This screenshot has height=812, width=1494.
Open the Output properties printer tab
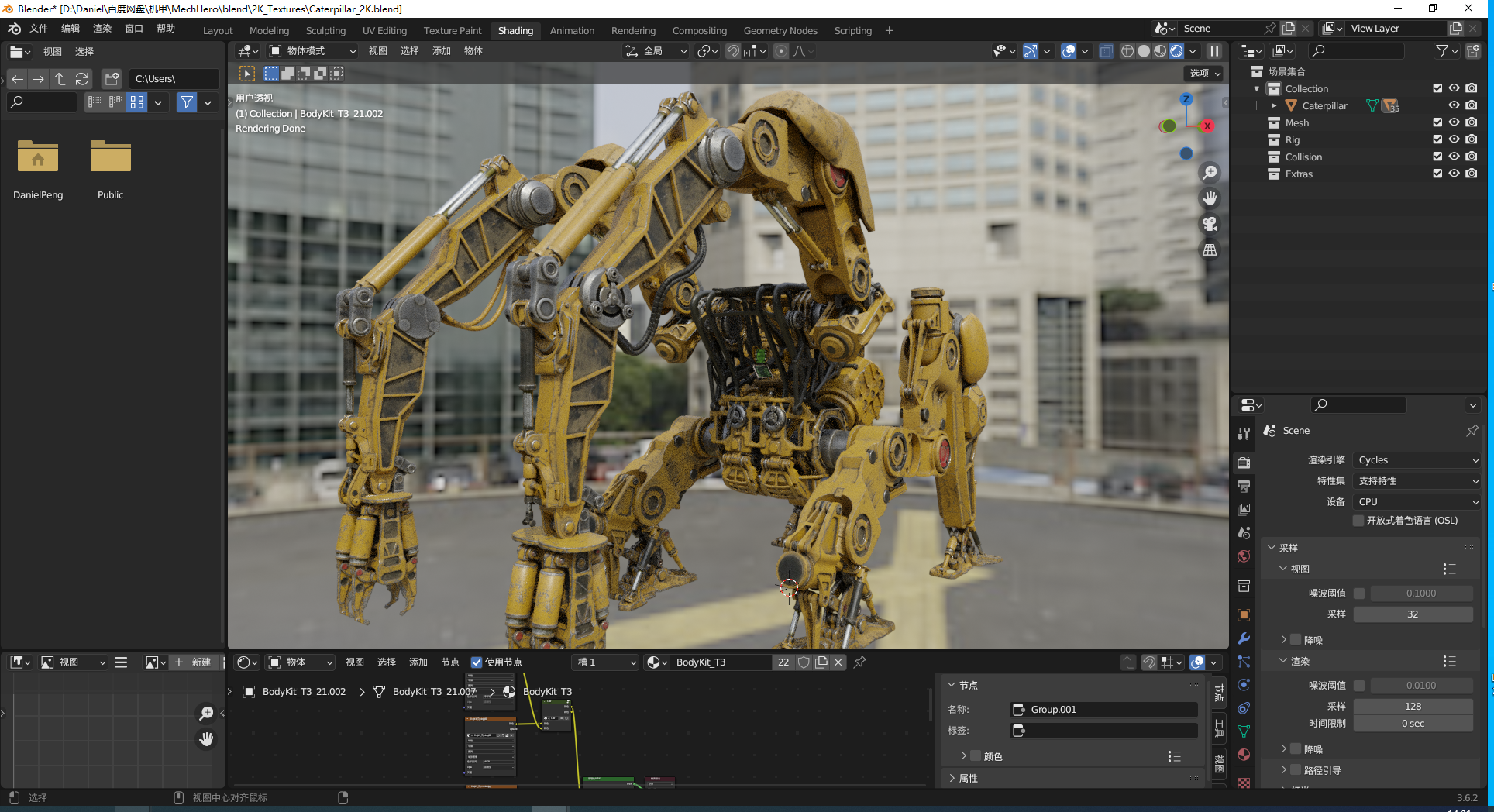coord(1244,487)
